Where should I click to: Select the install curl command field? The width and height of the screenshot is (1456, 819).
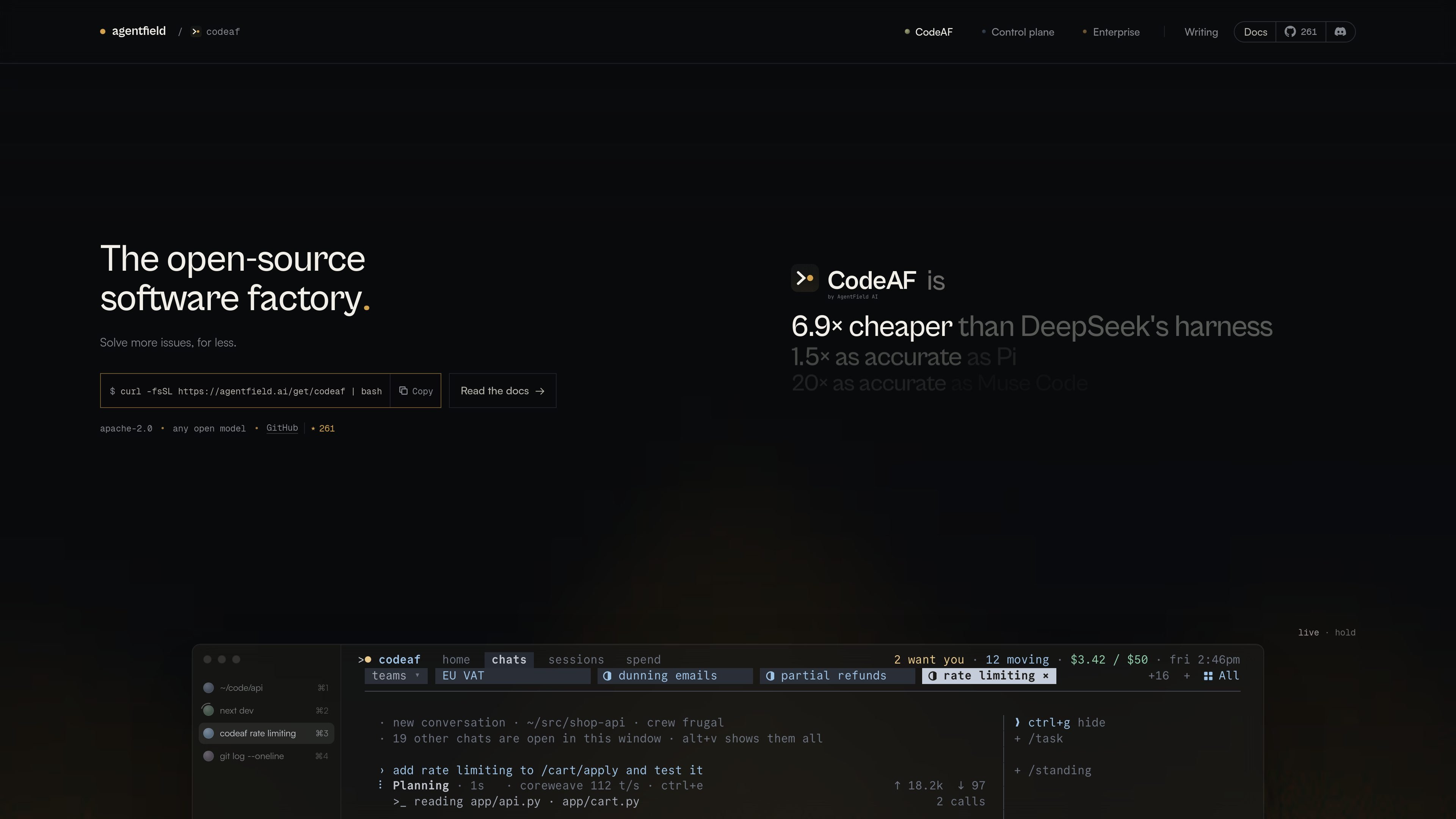246,391
